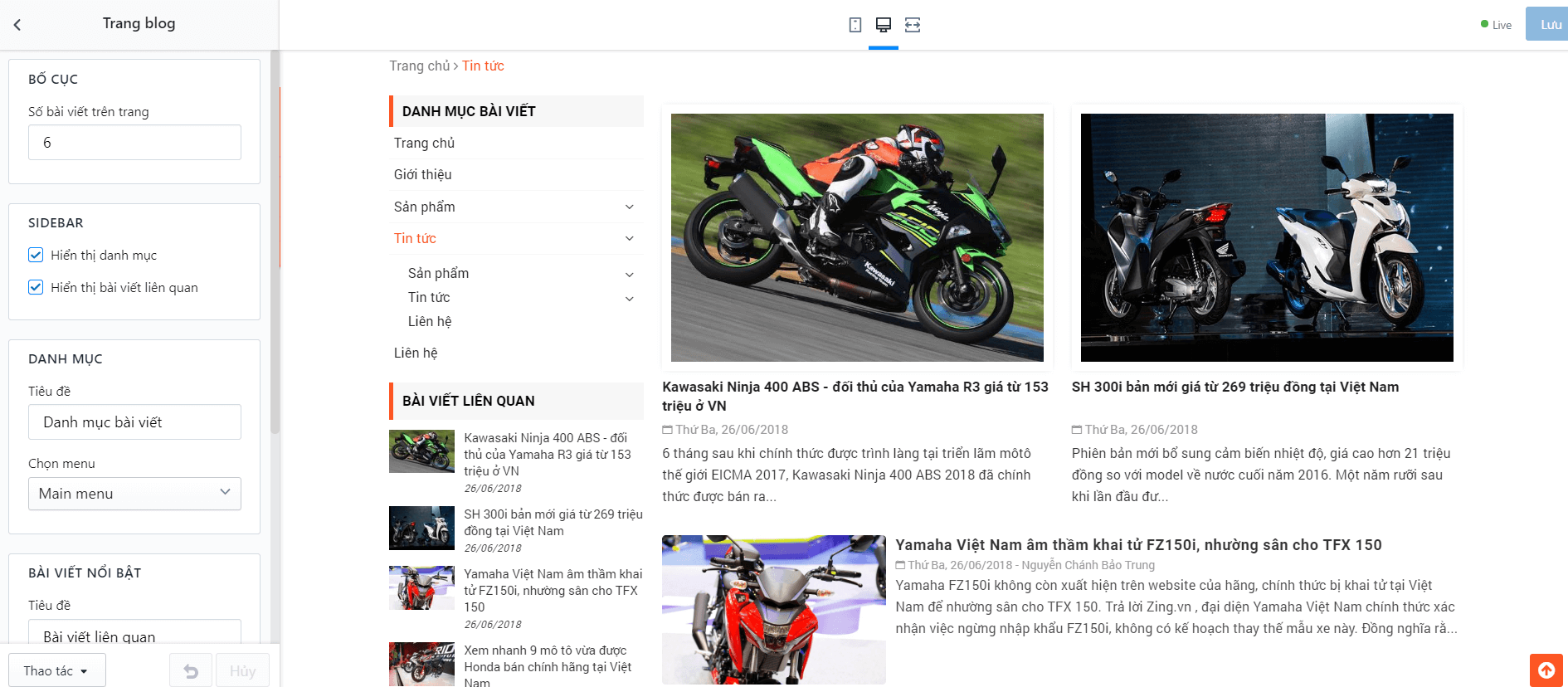1568x687 pixels.
Task: Click sidebar Yamaha FZ150i small thumbnail
Action: (x=421, y=587)
